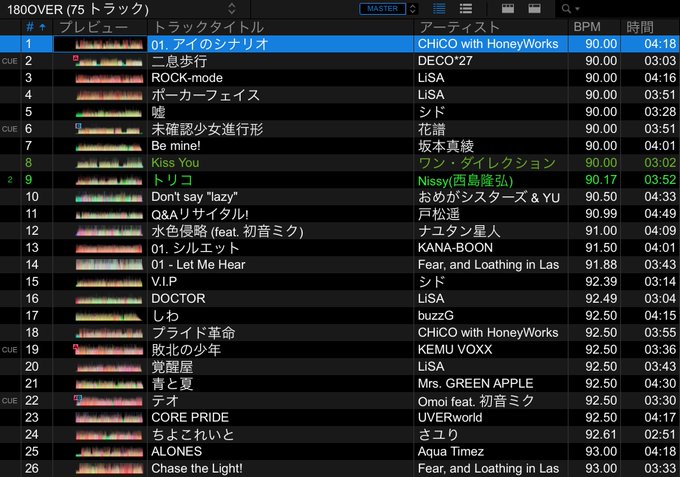Click waveform preview of 01 - Let Me Hear

pyautogui.click(x=109, y=265)
